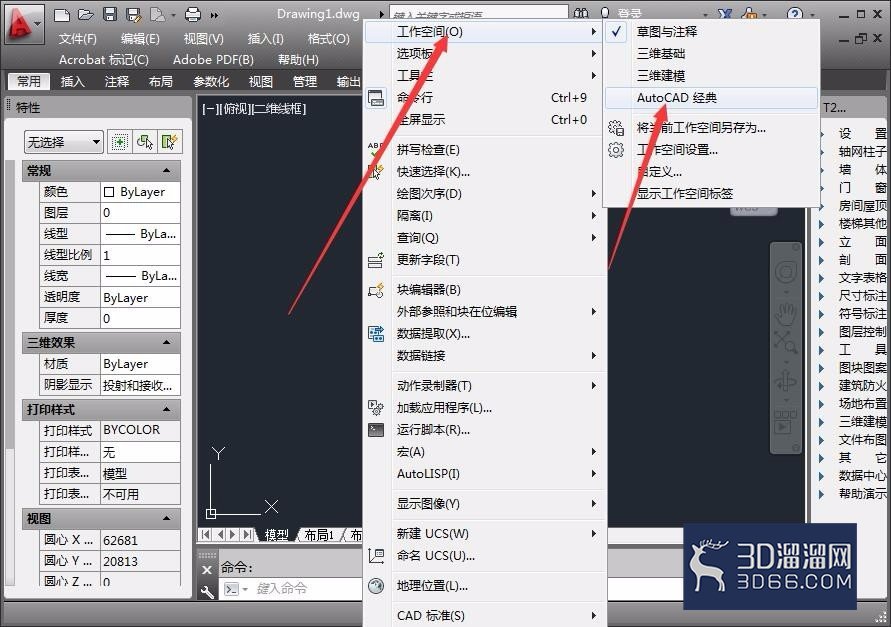The height and width of the screenshot is (627, 891).
Task: Click the 线型 ByLayer value field
Action: coord(140,234)
